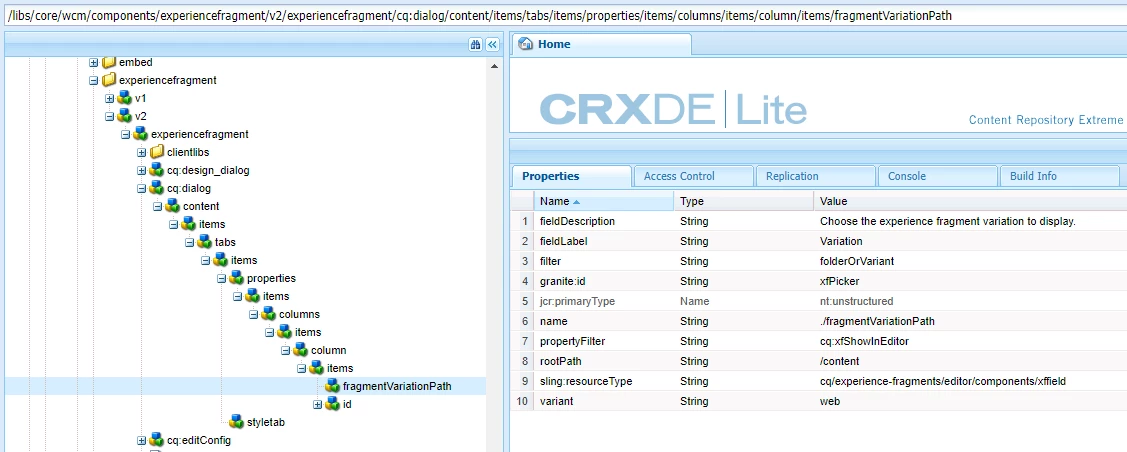Click into the repository path address field
This screenshot has width=1127, height=452.
(564, 15)
